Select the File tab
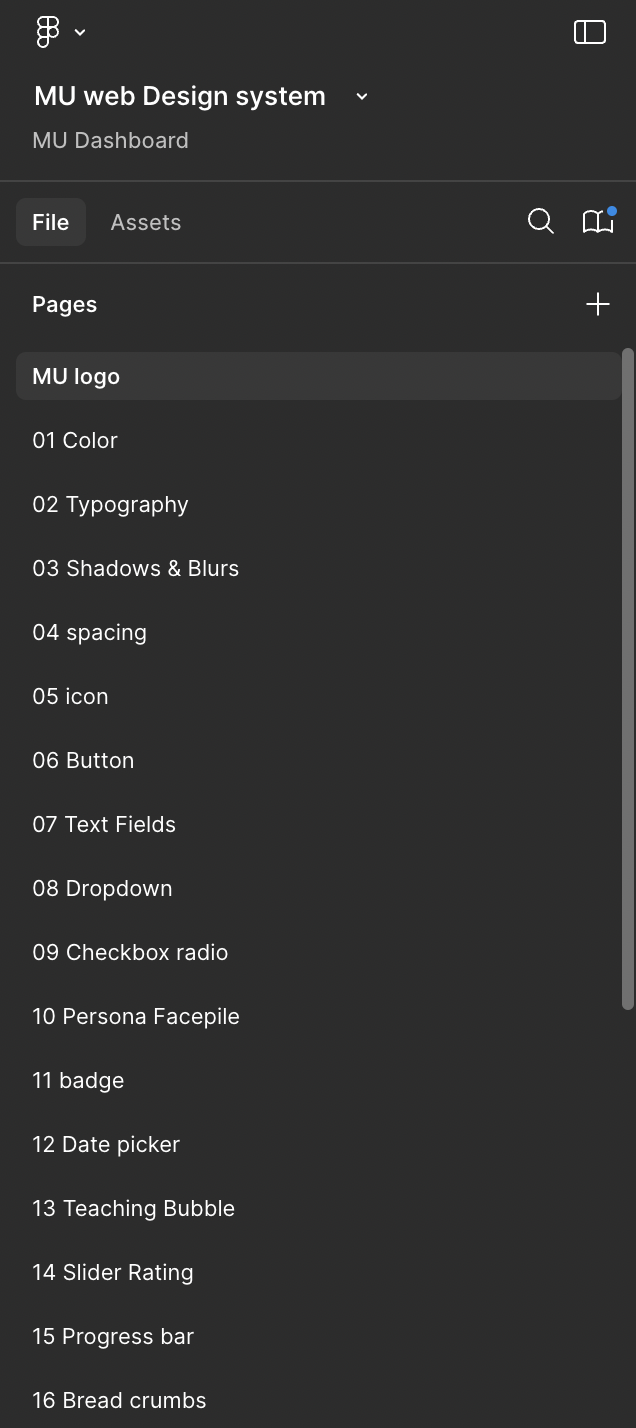The height and width of the screenshot is (1428, 636). pos(50,222)
